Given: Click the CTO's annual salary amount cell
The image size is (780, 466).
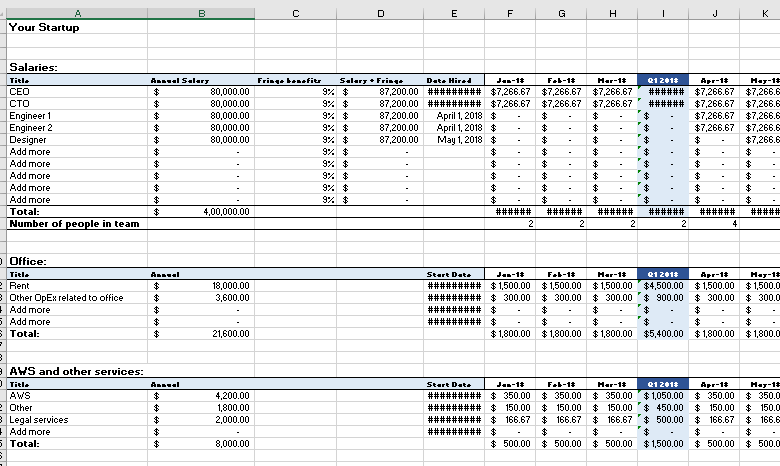Looking at the screenshot, I should click(x=201, y=103).
